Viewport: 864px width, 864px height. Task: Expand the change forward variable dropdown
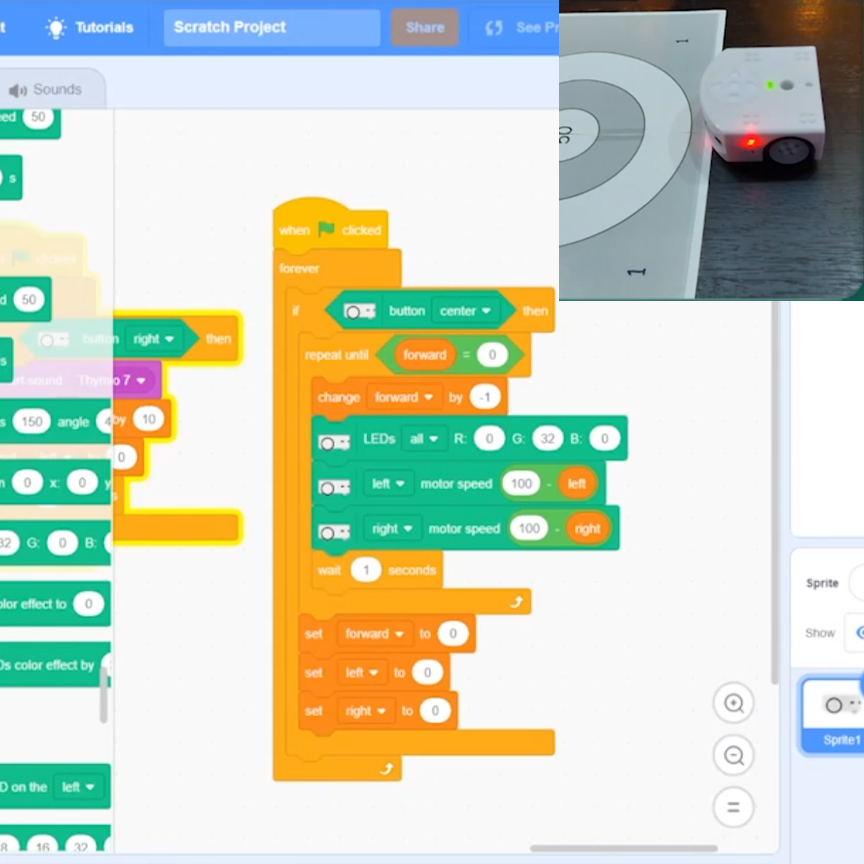tap(403, 397)
